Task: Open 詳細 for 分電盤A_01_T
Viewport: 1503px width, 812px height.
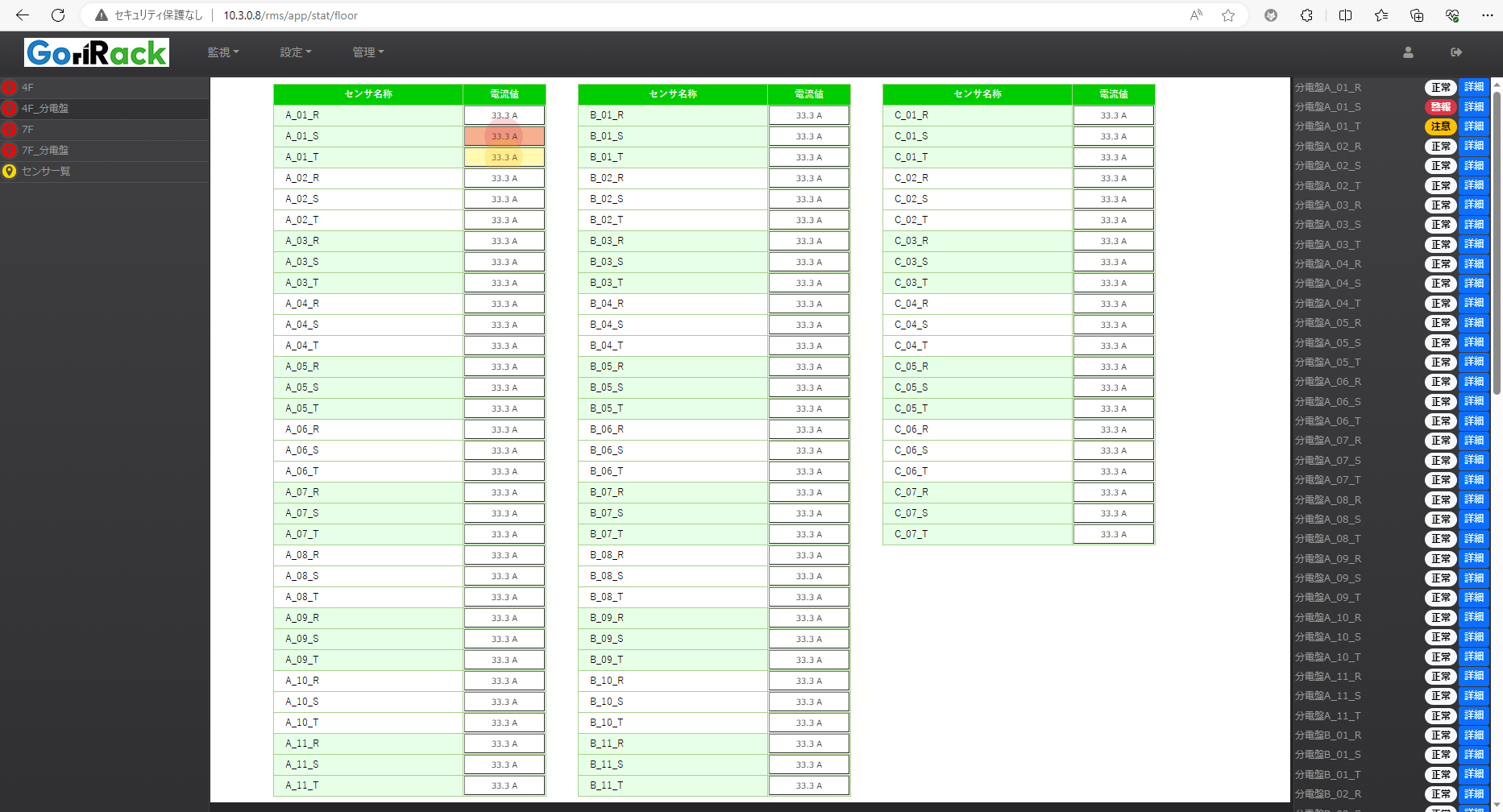Action: [x=1474, y=126]
